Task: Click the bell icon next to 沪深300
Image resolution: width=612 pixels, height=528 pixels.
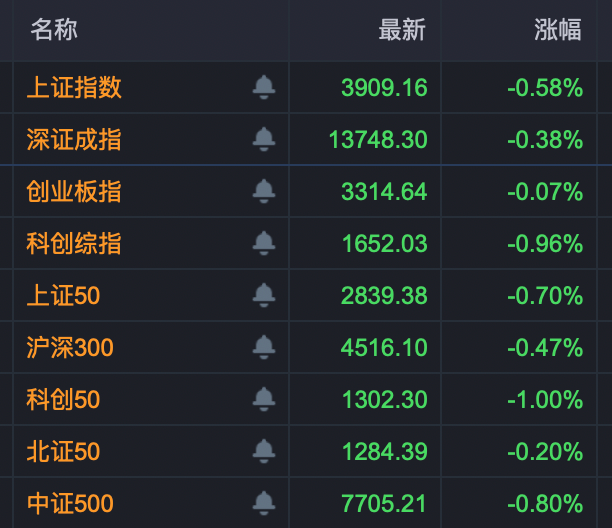Action: (x=264, y=347)
